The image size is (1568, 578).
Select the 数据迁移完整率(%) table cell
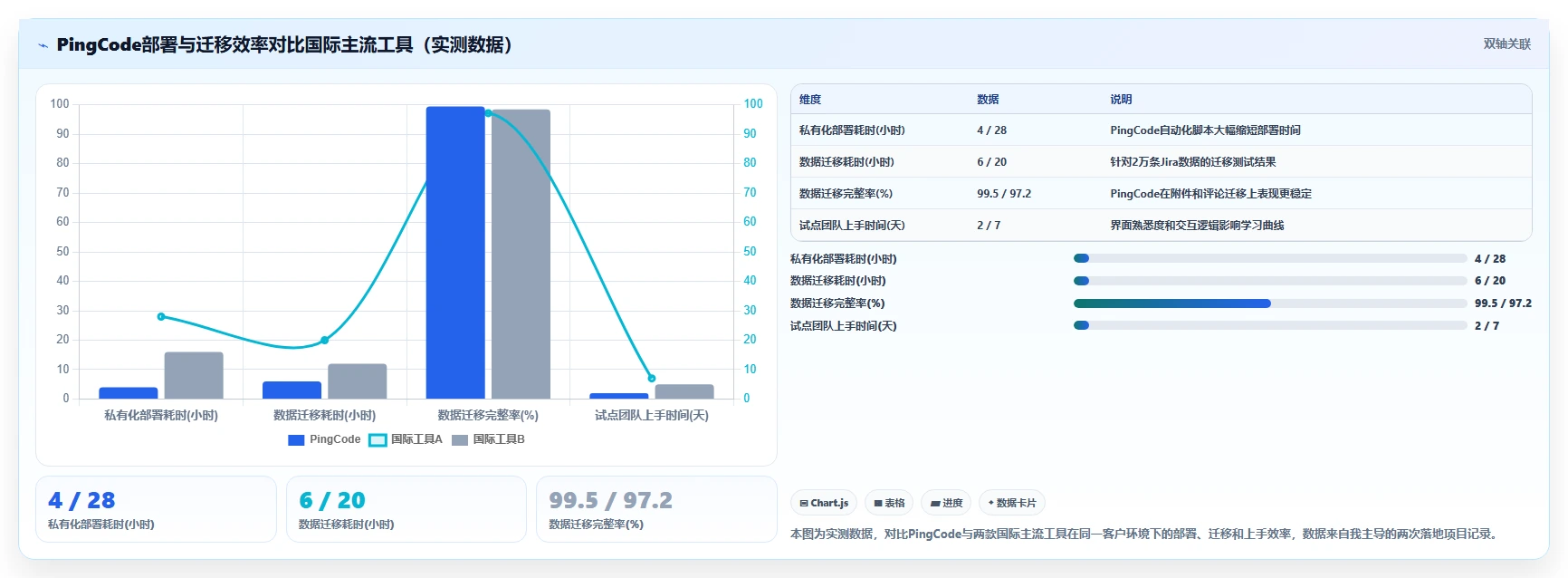(846, 194)
